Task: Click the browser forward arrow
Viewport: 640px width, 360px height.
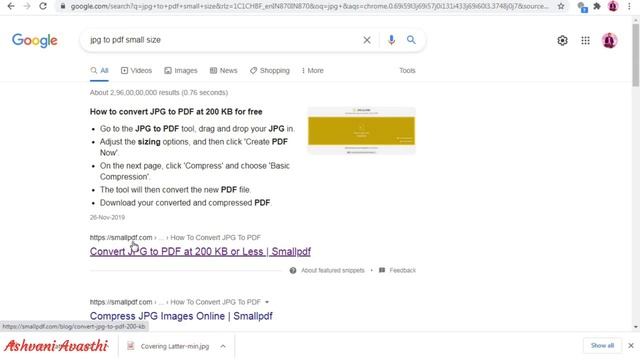Action: 27,6
